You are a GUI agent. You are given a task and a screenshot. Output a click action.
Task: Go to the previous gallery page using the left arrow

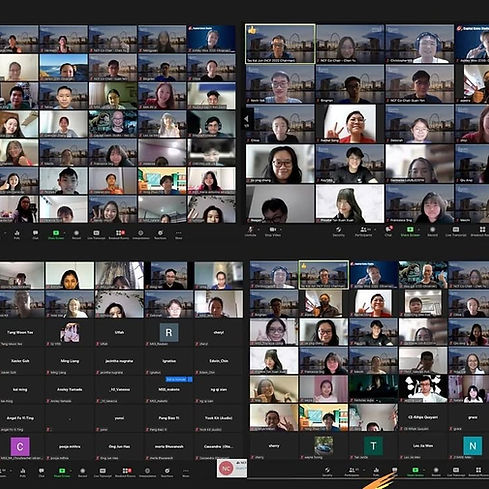tap(247, 119)
